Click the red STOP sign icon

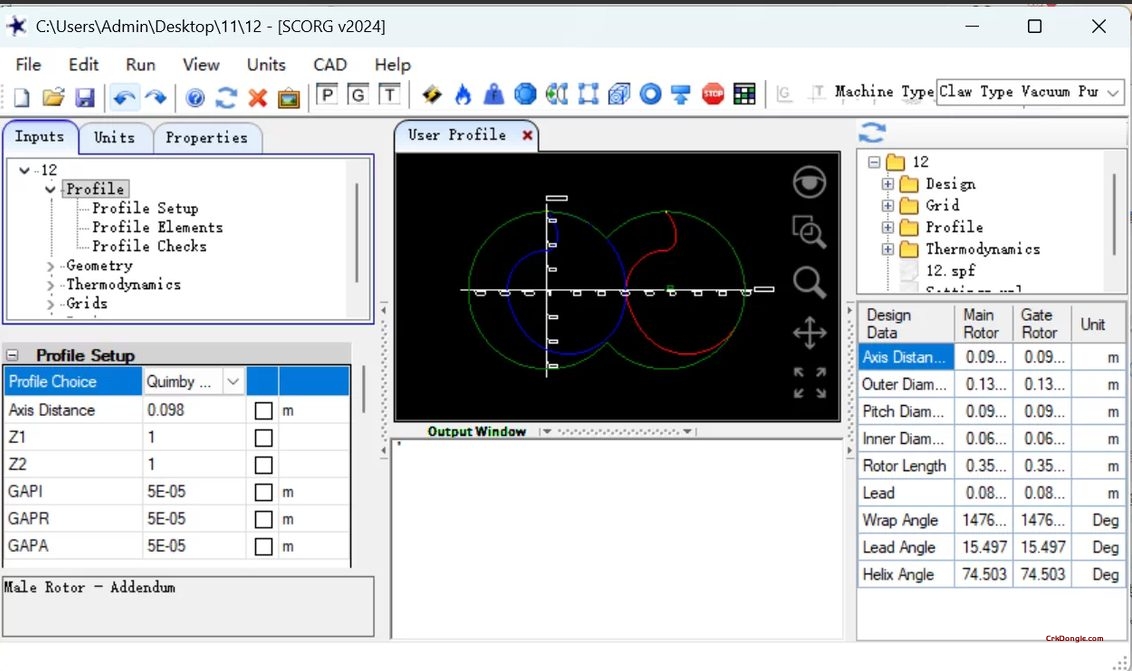coord(713,94)
